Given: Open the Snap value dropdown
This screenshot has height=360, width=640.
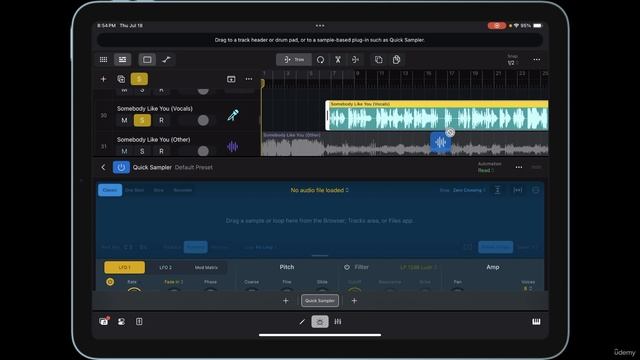Looking at the screenshot, I should 513,60.
